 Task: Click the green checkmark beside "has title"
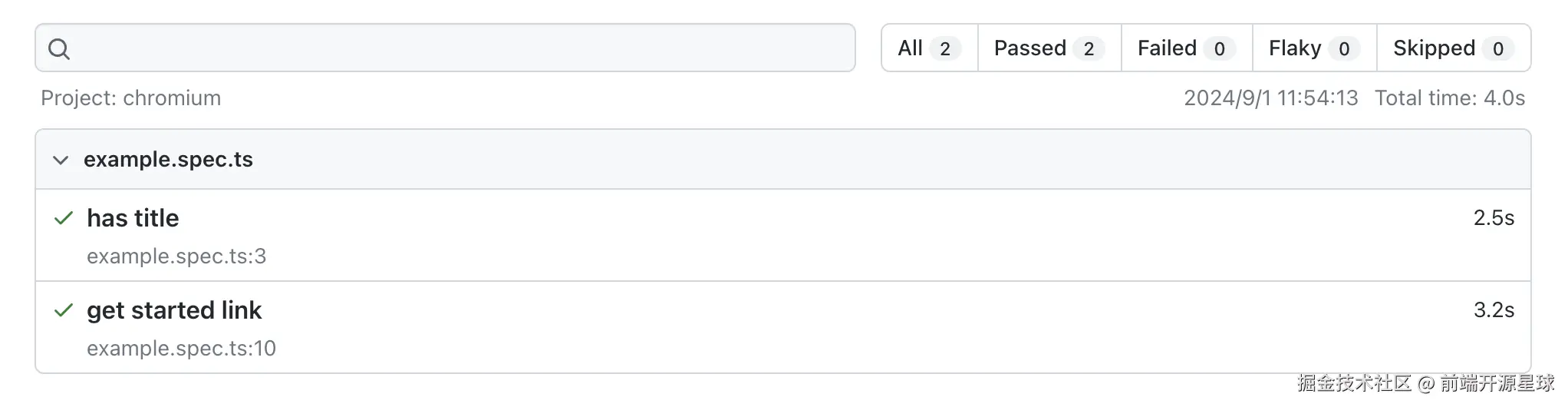pos(64,219)
